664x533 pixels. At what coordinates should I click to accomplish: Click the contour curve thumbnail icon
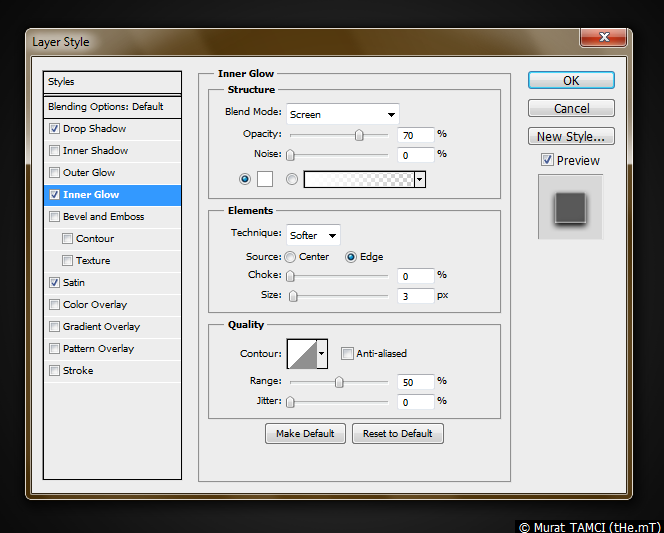301,353
